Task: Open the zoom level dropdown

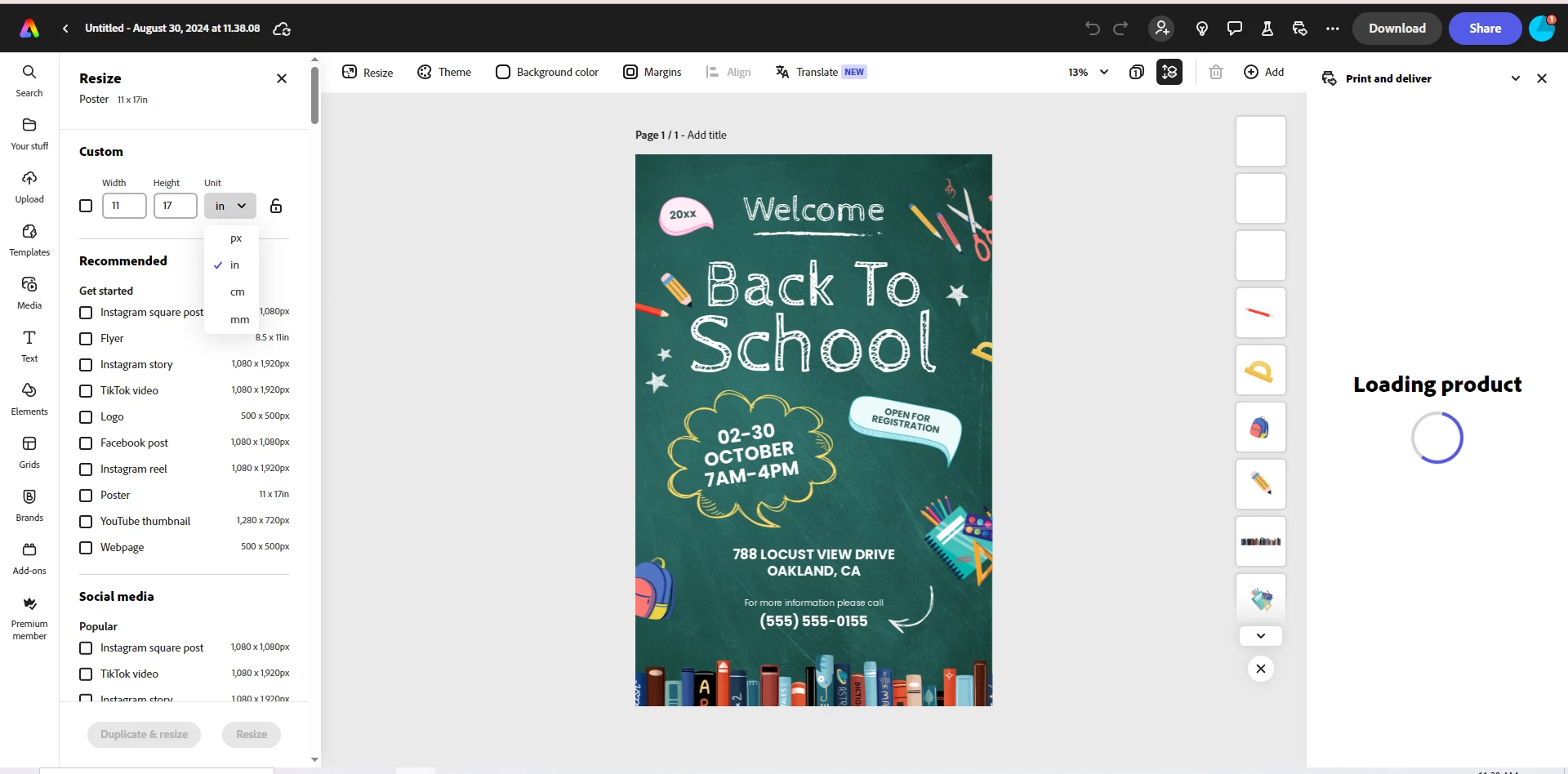Action: (x=1089, y=72)
